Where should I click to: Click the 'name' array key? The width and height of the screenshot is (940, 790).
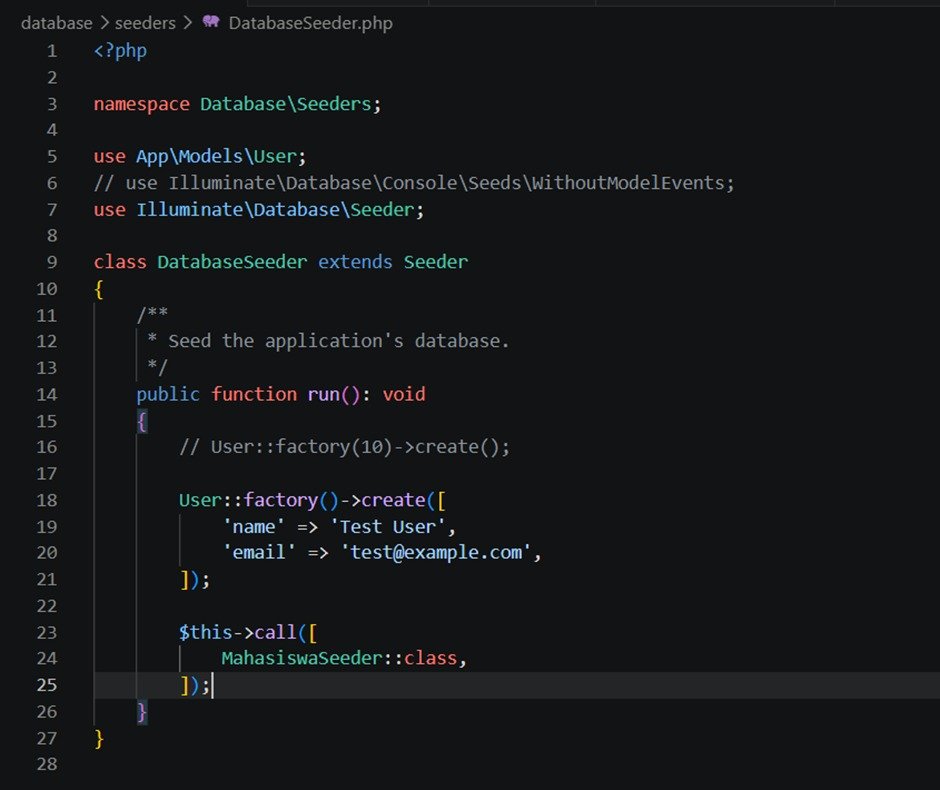(x=254, y=526)
